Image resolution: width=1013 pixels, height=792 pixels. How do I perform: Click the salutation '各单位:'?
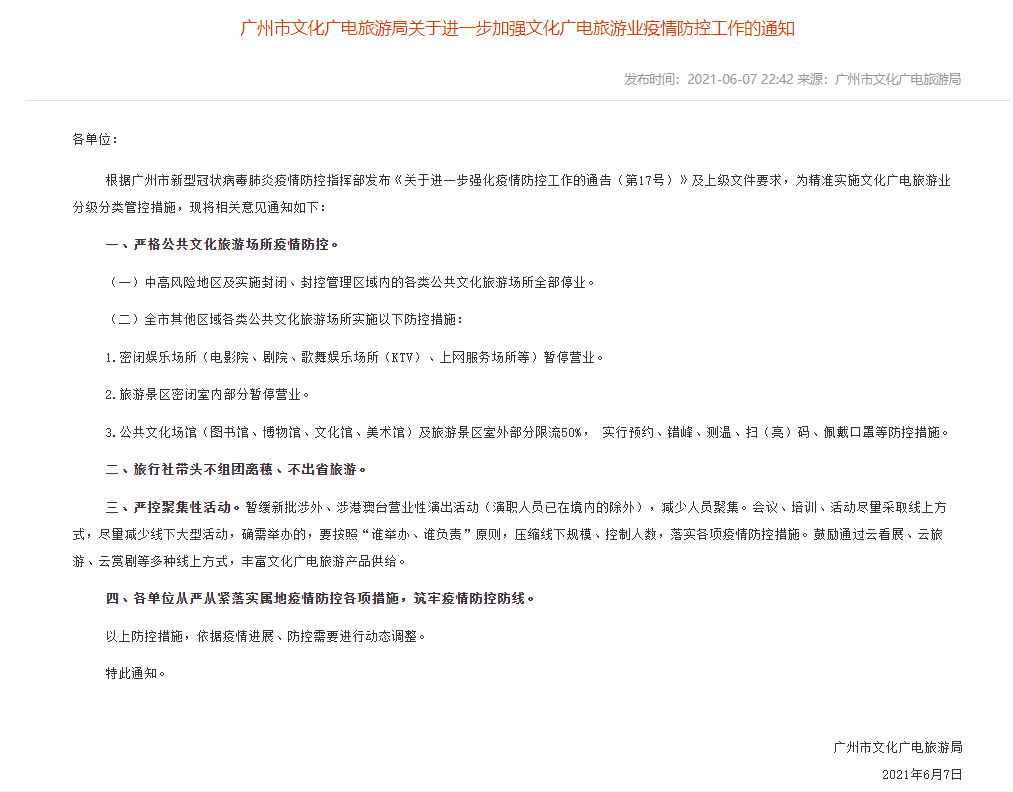[95, 140]
